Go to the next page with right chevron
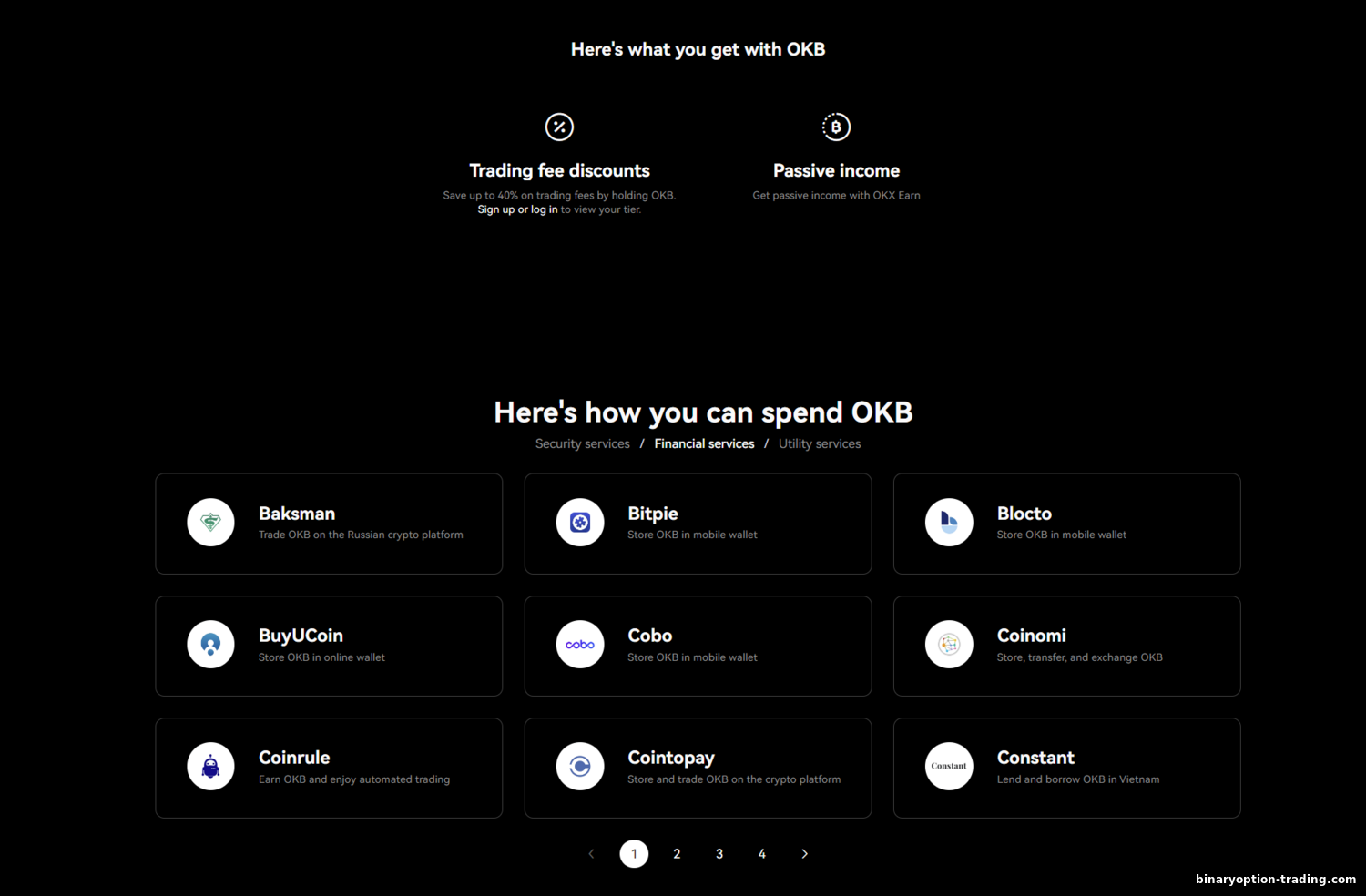The width and height of the screenshot is (1366, 896). click(x=804, y=854)
